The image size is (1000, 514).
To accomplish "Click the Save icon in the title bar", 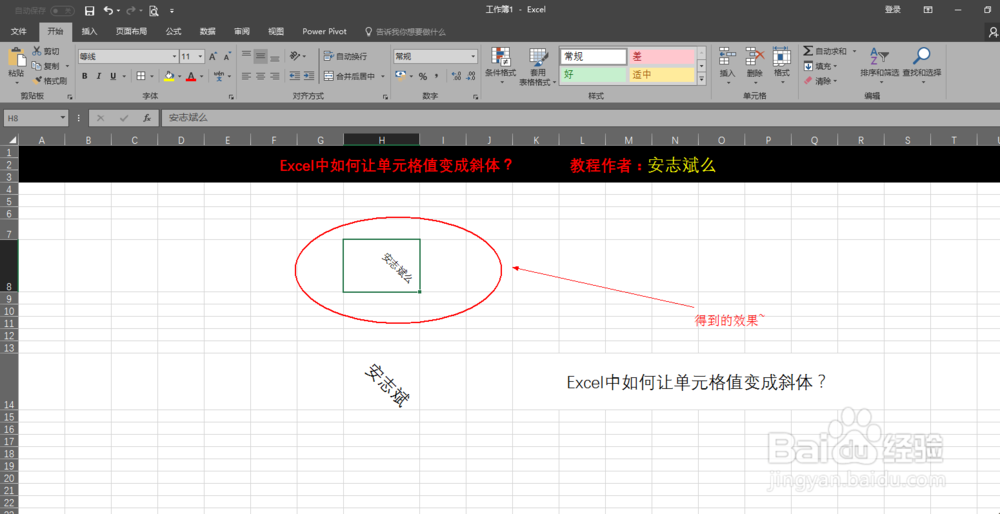I will 90,10.
